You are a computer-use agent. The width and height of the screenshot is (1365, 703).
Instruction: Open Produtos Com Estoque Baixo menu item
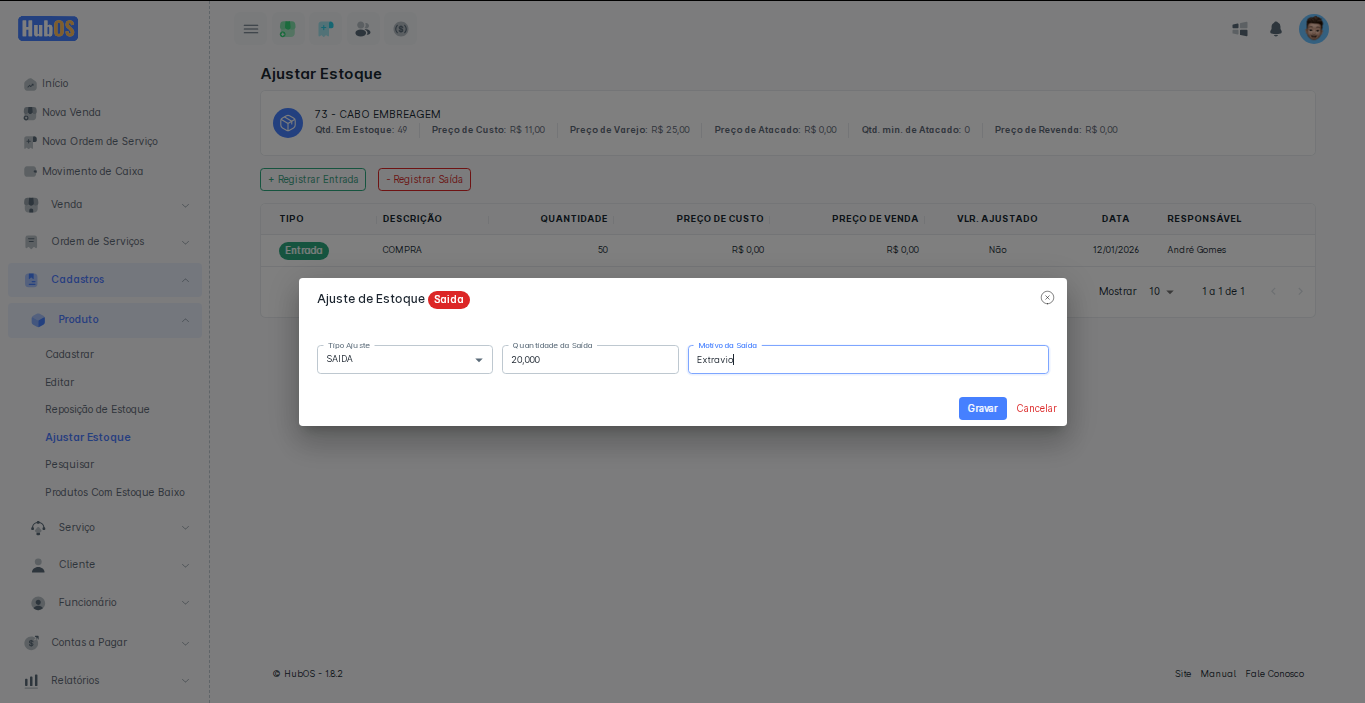coord(114,492)
